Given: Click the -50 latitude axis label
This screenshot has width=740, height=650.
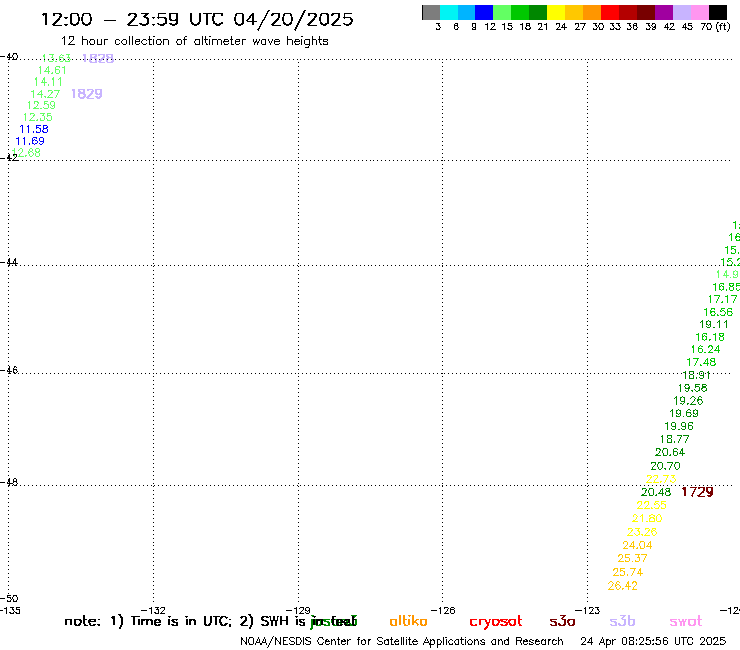Looking at the screenshot, I should pos(9,599).
